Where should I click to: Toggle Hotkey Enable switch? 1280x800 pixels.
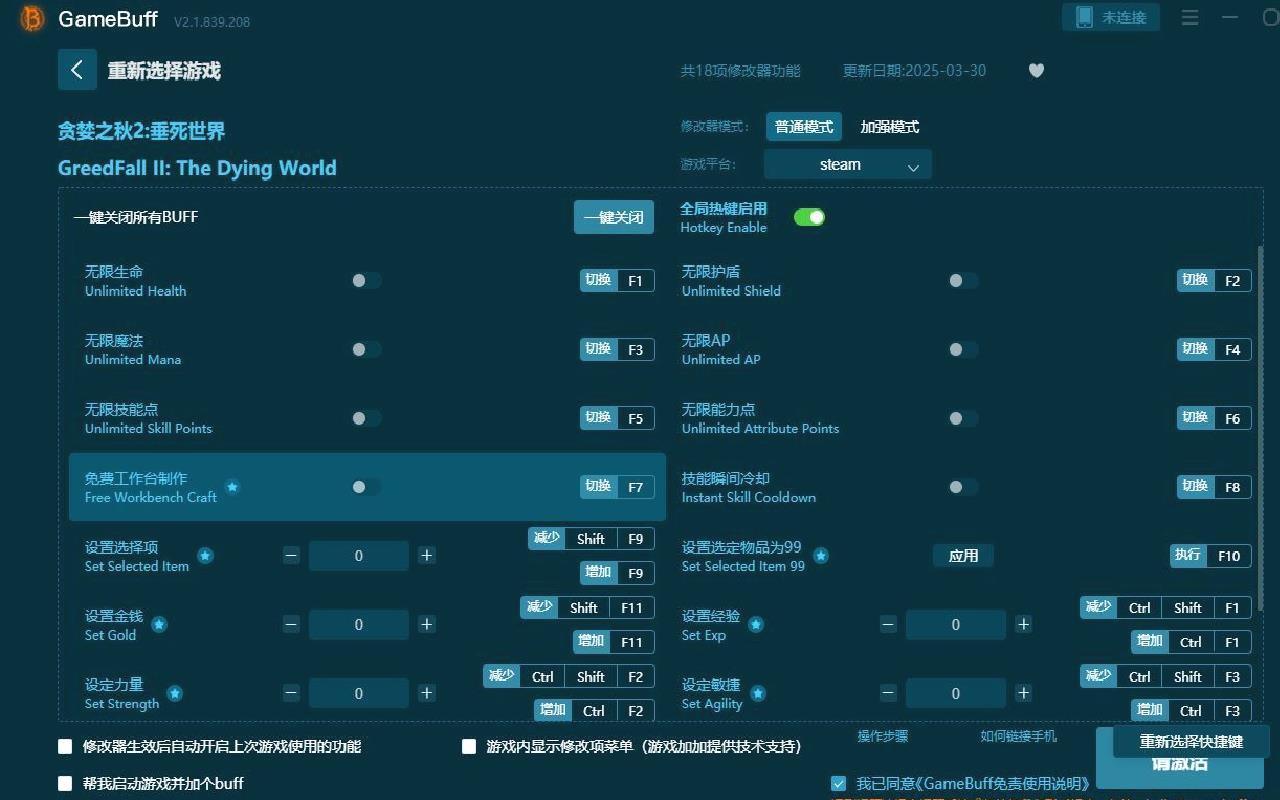809,217
